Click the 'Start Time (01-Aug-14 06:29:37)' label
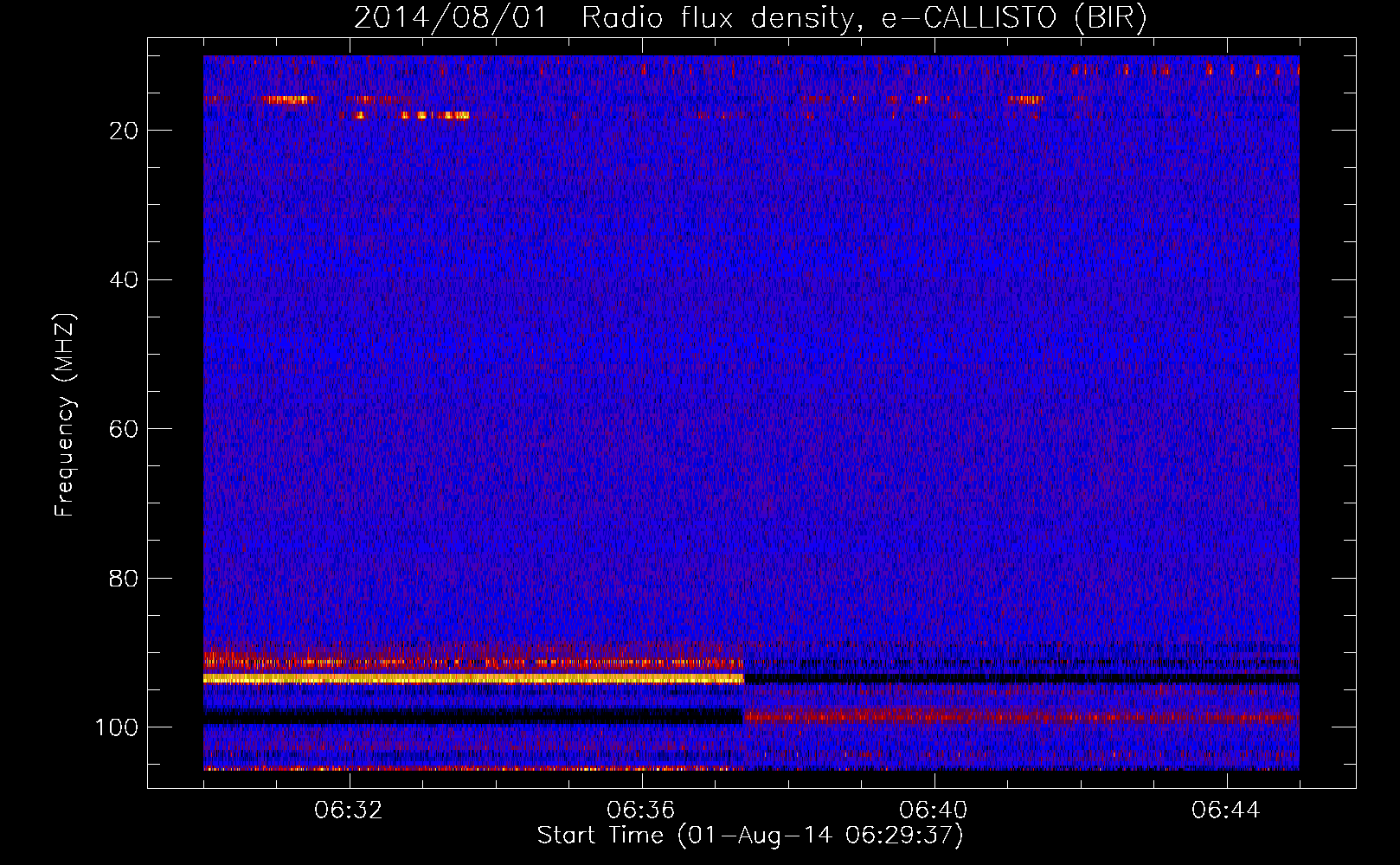The image size is (1400, 865). [x=749, y=836]
